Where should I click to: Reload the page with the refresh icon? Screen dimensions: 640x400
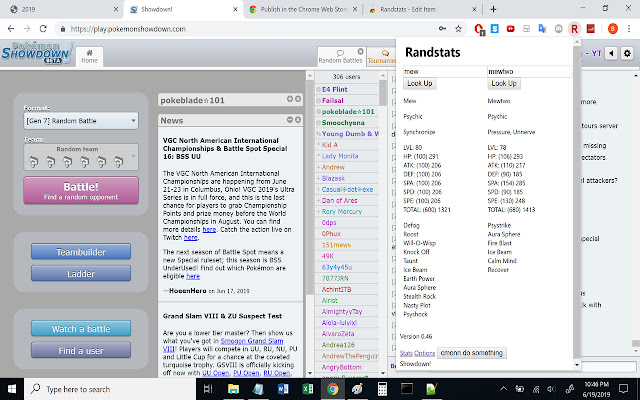(x=43, y=29)
